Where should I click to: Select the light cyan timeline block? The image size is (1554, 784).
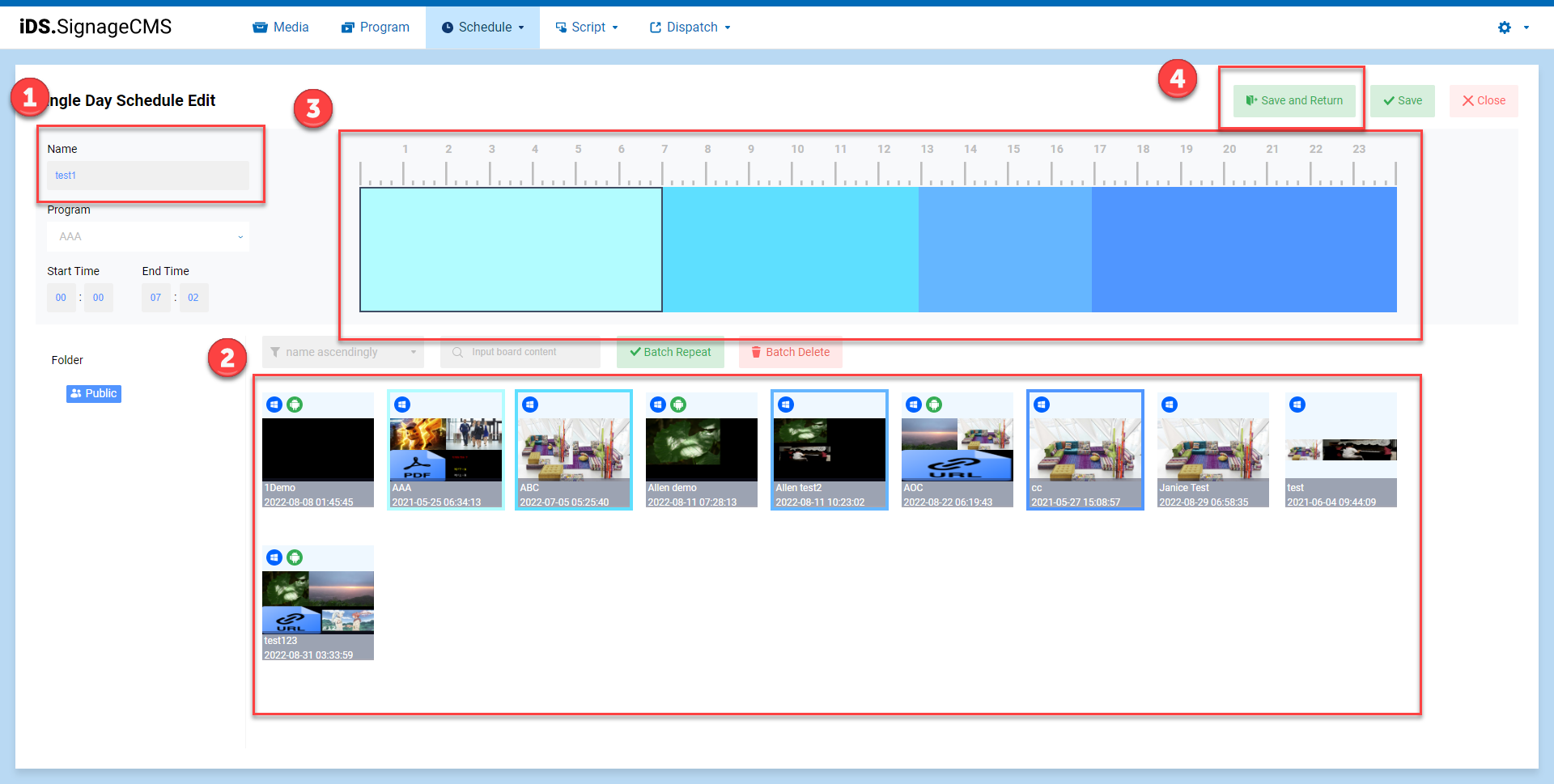click(511, 249)
